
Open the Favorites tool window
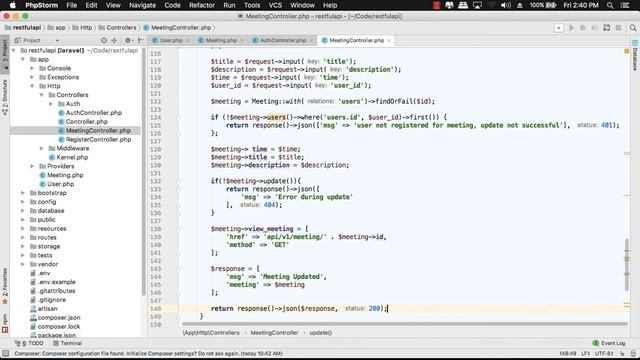pyautogui.click(x=4, y=286)
